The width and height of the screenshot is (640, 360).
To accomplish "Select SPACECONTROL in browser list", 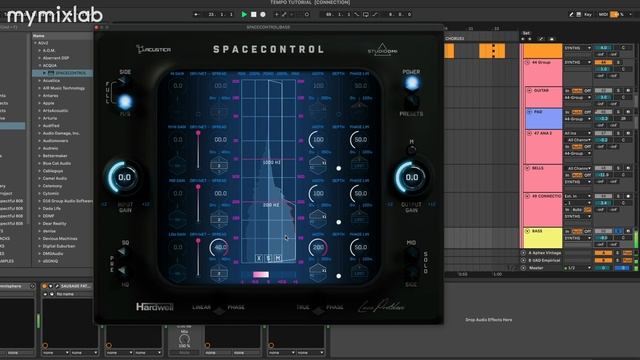I will (62, 73).
